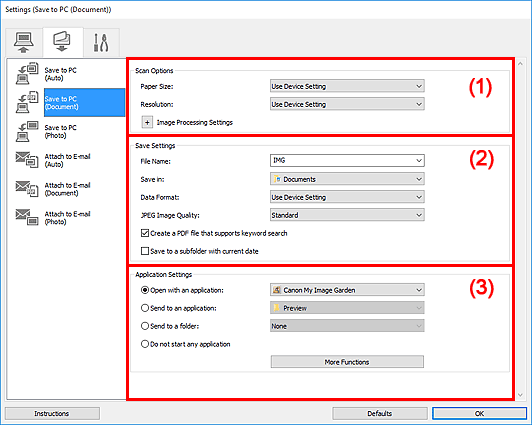Click the Save to PC (Auto) icon
Screen dimensions: 532x425
tap(27, 73)
